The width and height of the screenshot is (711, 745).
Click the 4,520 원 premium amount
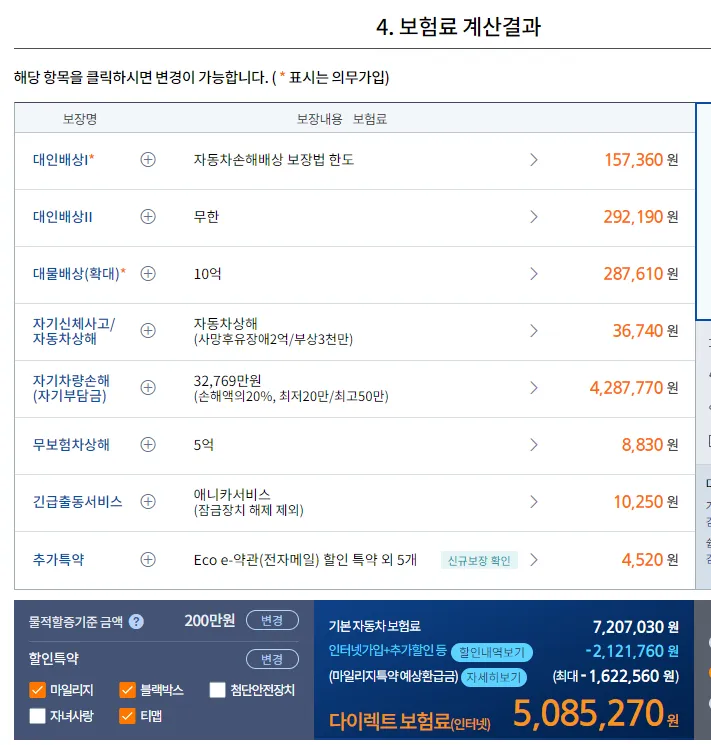650,560
